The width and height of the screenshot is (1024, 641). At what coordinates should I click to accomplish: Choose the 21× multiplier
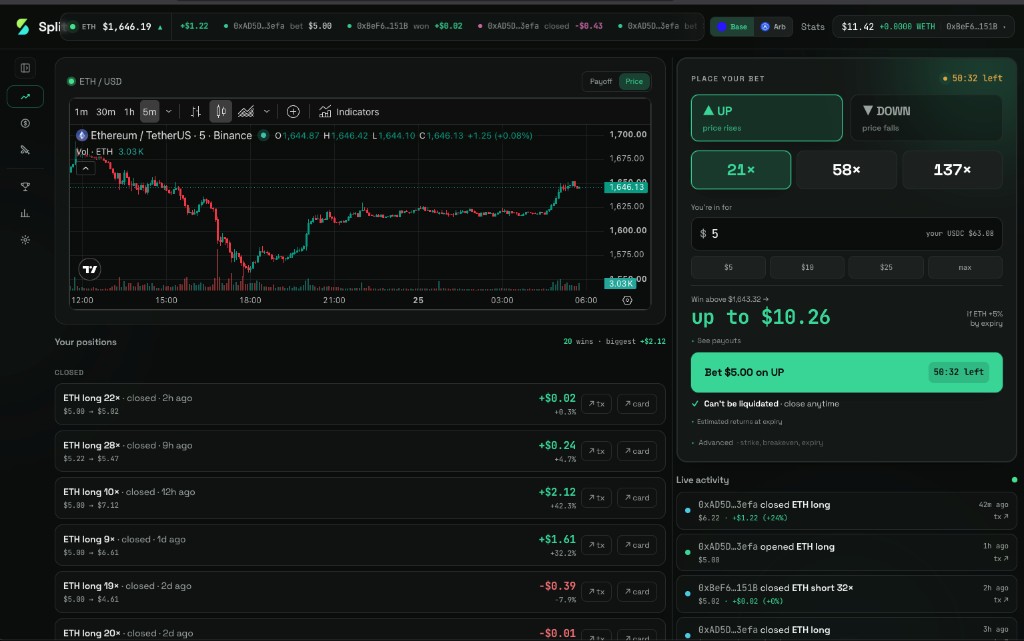(x=741, y=170)
